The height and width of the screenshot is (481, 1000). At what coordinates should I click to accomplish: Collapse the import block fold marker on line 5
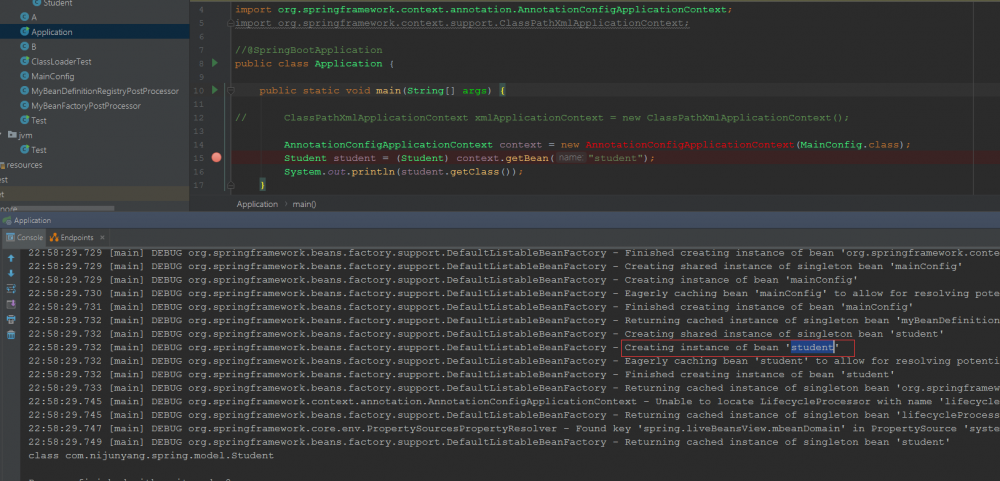(231, 23)
